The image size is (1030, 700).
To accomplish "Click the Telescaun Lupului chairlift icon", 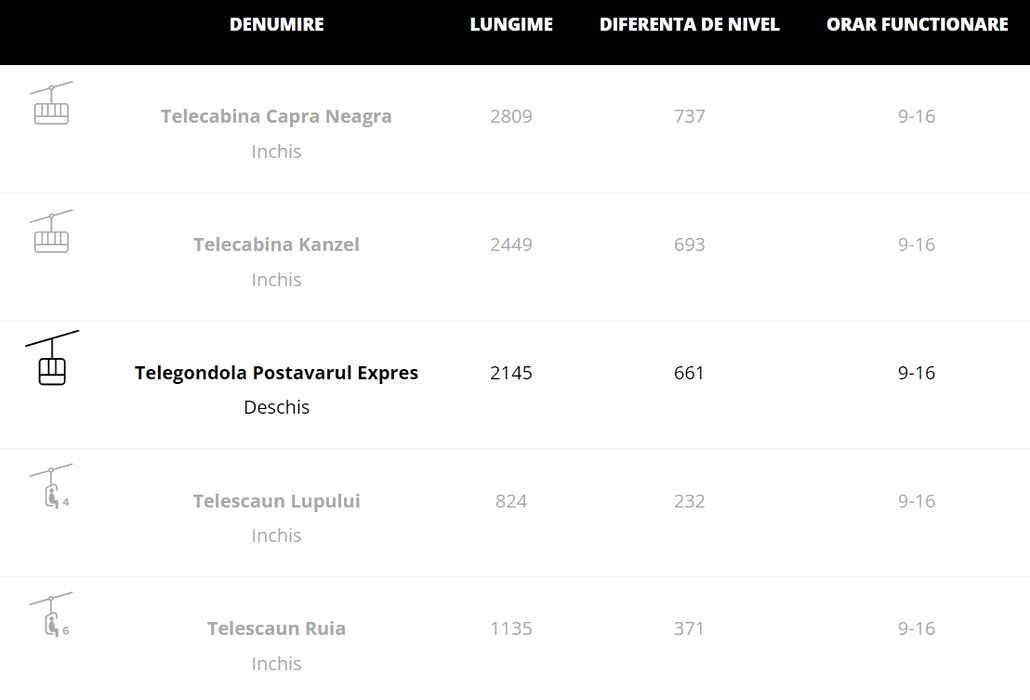I will 51,487.
